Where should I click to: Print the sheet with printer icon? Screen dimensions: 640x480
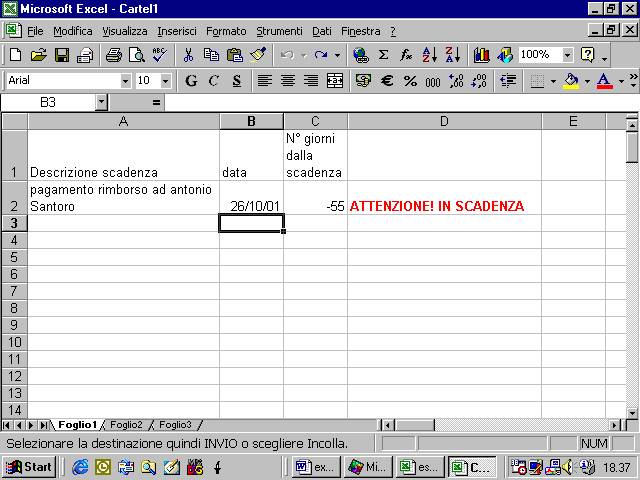pos(85,55)
